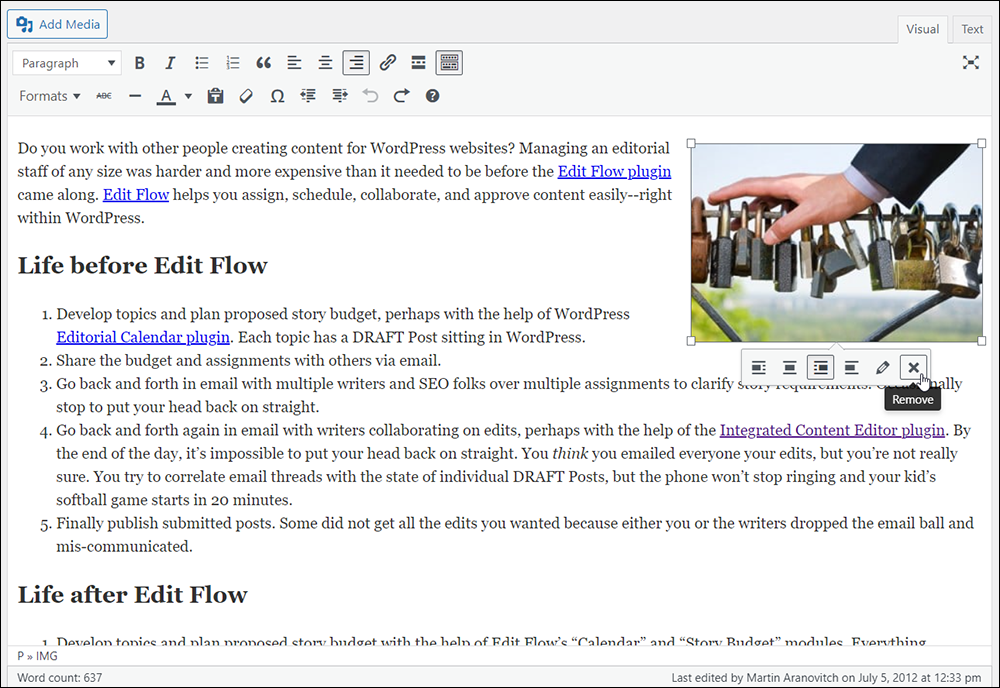Insert Read More tag
Image resolution: width=1000 pixels, height=688 pixels.
pyautogui.click(x=418, y=63)
